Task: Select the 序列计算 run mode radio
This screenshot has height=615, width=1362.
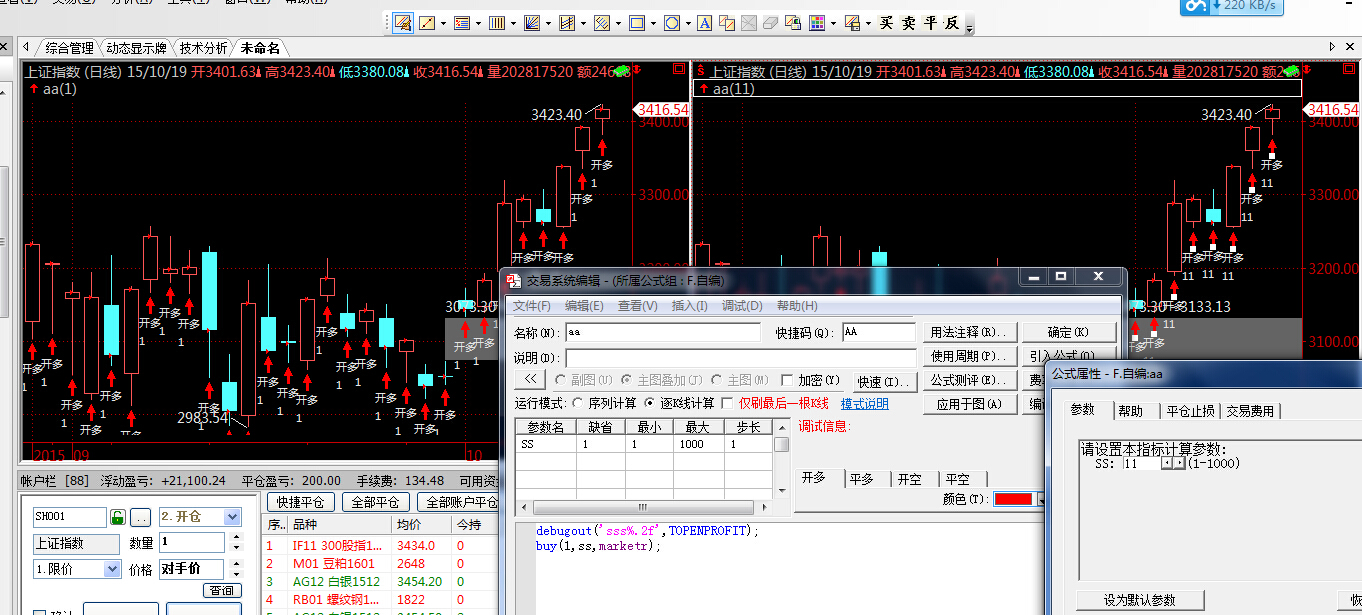Action: coord(579,403)
